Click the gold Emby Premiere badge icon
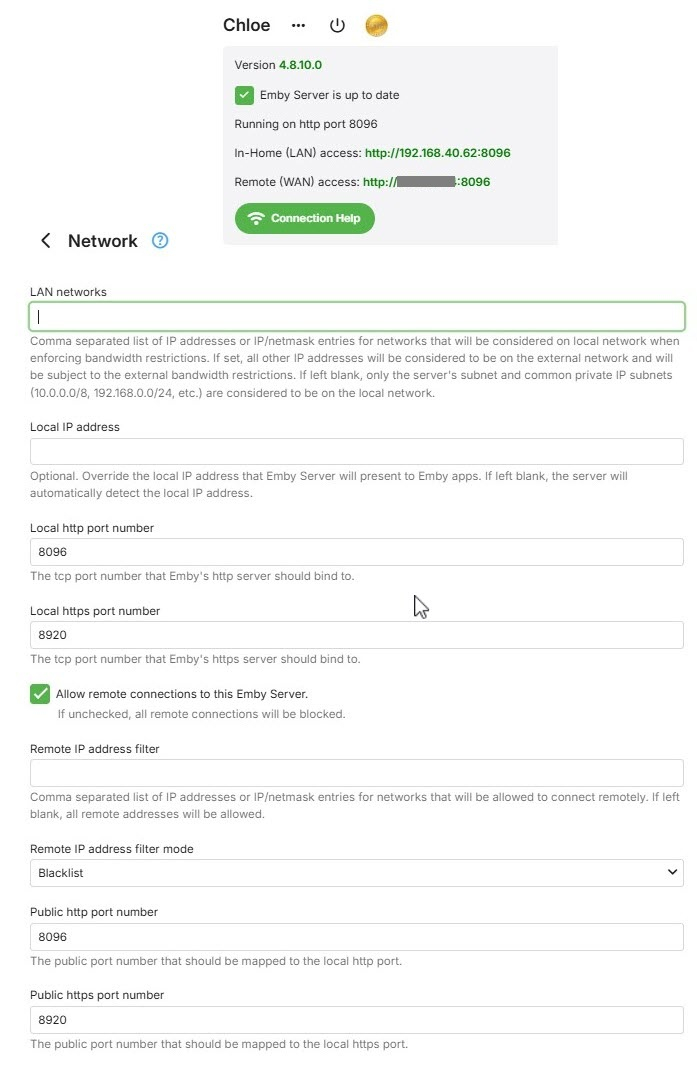697x1068 pixels. tap(376, 26)
